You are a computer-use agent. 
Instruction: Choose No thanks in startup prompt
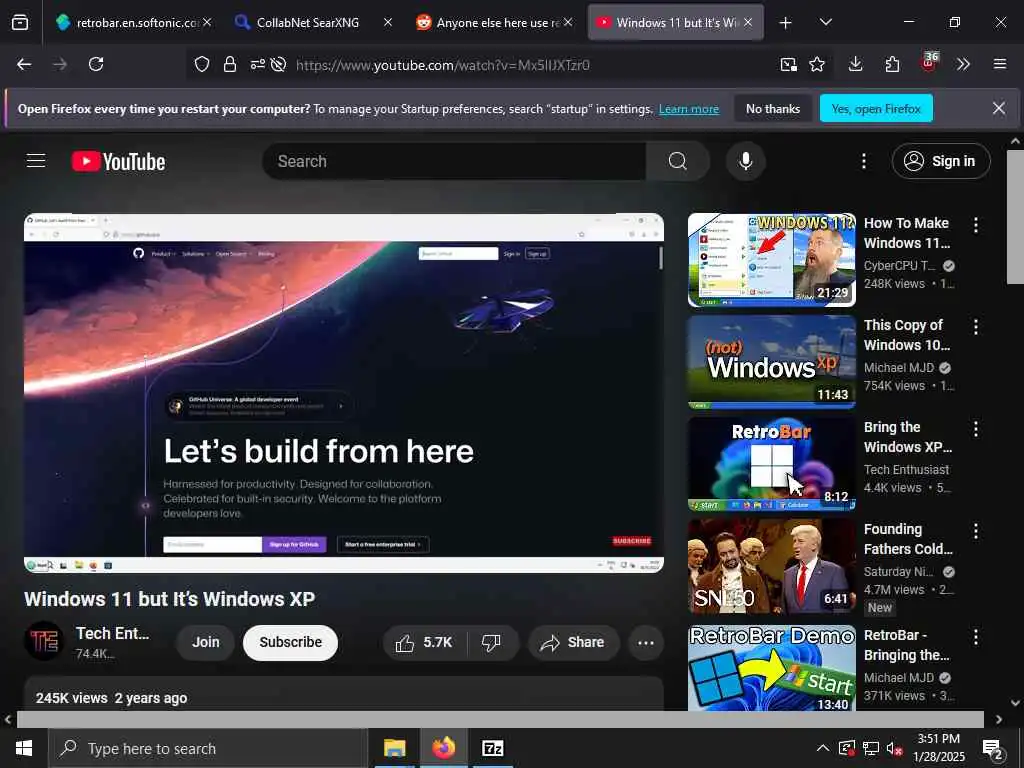pyautogui.click(x=773, y=109)
